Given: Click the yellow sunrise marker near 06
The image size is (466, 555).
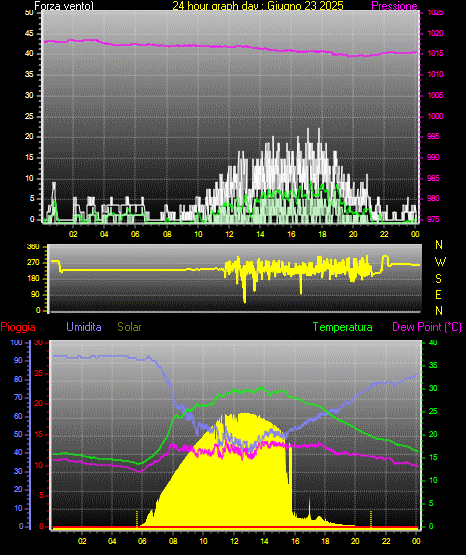Looking at the screenshot, I should [137, 519].
